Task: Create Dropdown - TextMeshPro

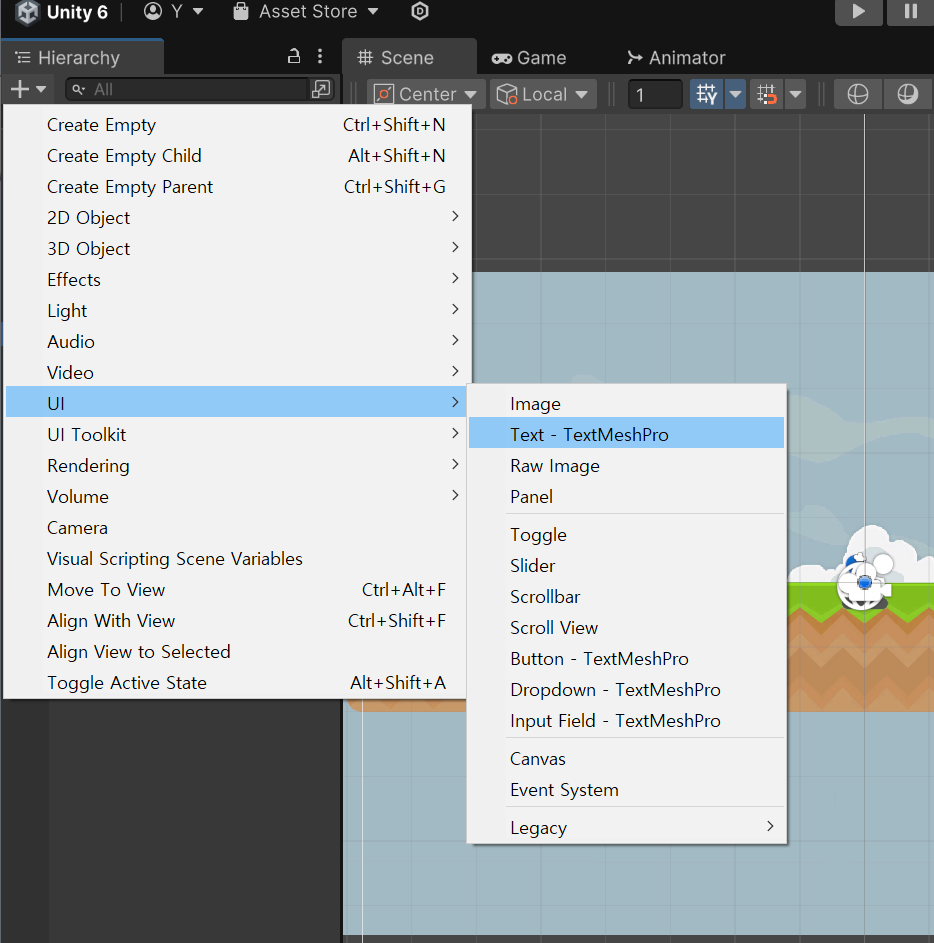Action: click(626, 690)
